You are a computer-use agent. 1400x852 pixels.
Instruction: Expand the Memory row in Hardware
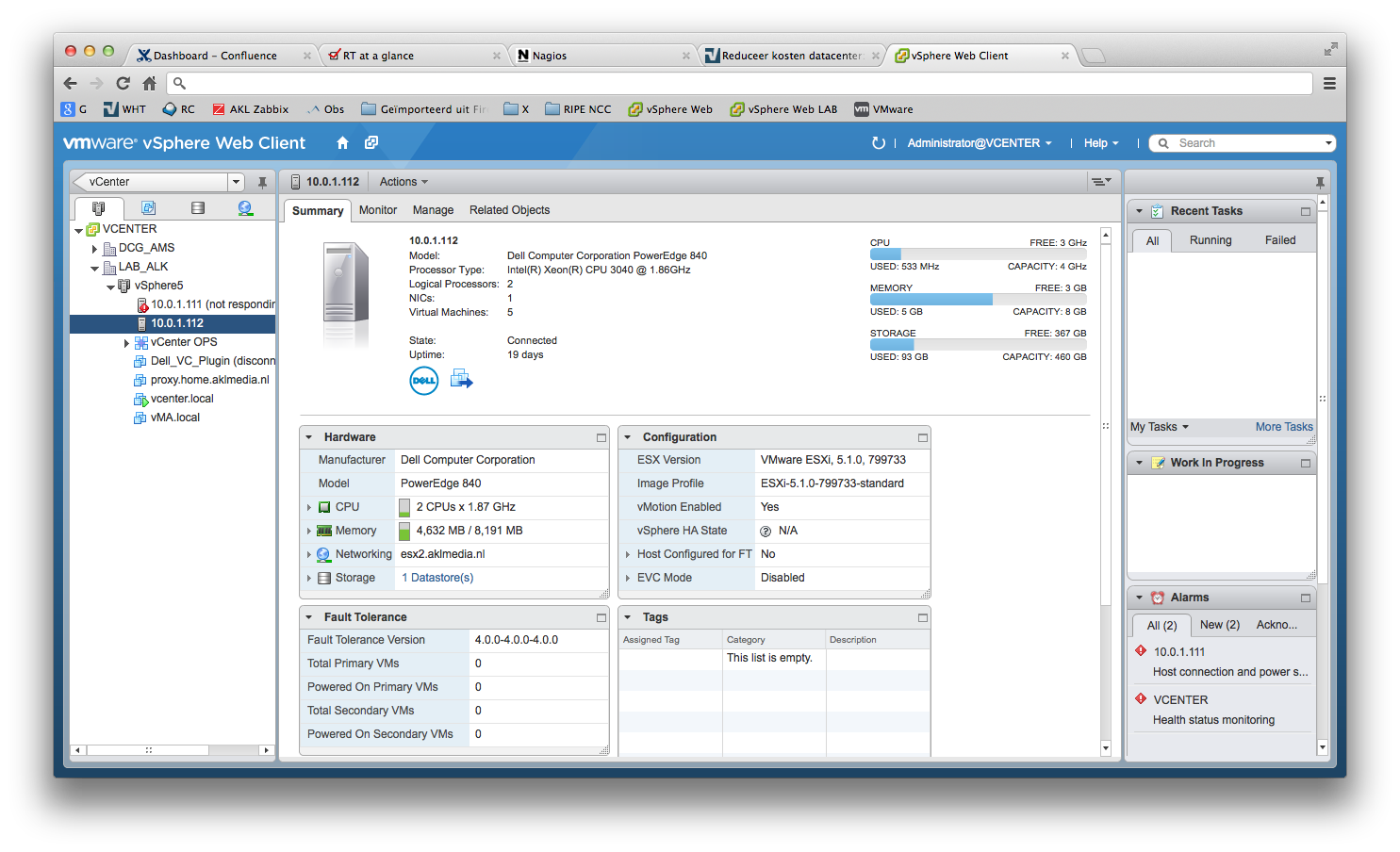tap(308, 531)
